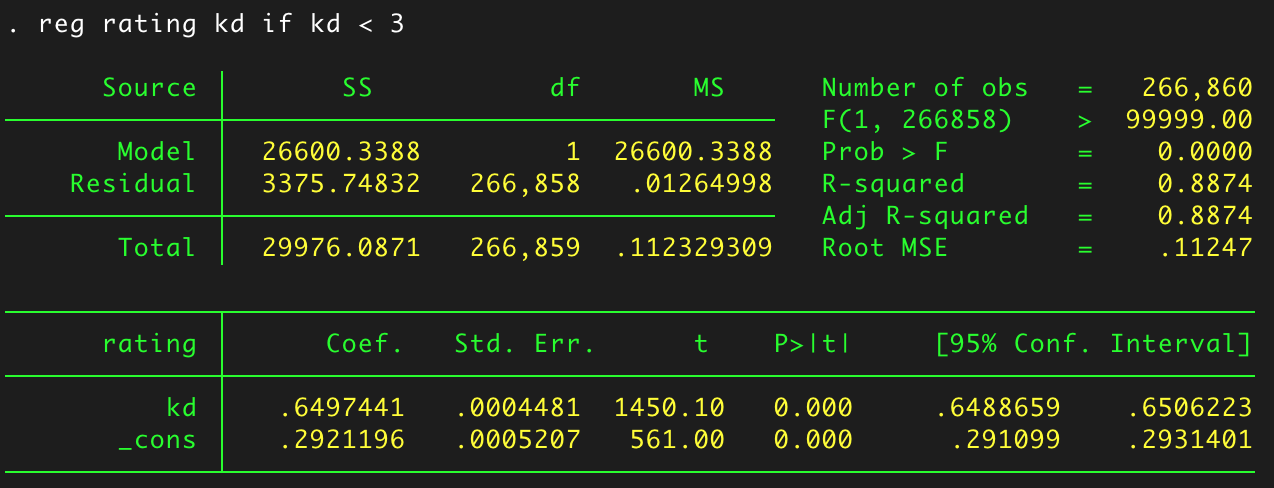
Task: Select Residual SS value 3375.74832
Action: point(341,184)
